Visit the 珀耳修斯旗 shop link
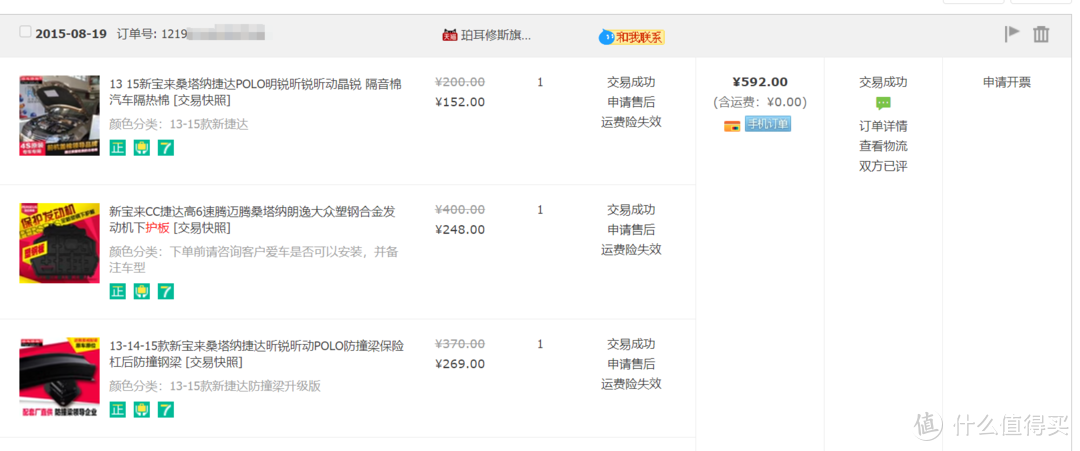 click(x=496, y=35)
